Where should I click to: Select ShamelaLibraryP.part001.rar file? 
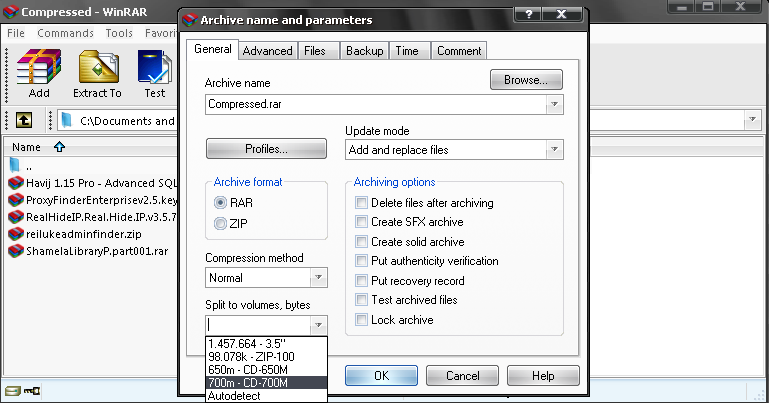88,251
